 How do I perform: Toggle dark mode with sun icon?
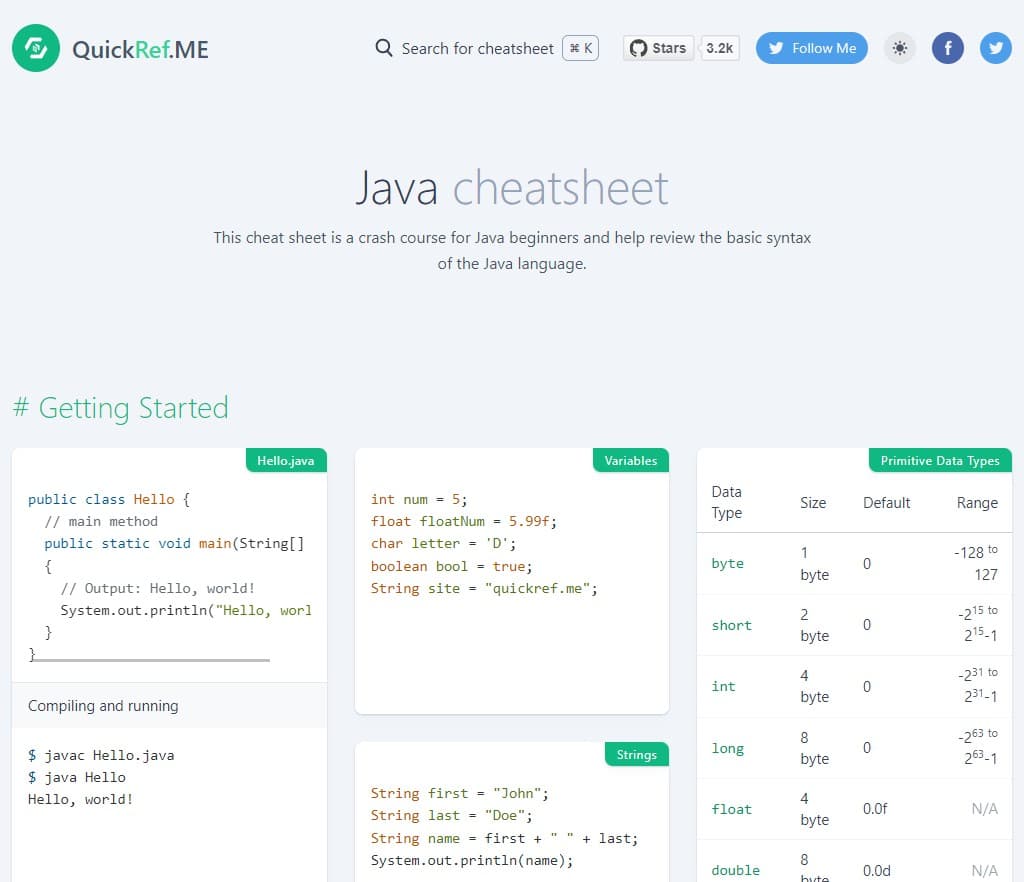pos(900,48)
